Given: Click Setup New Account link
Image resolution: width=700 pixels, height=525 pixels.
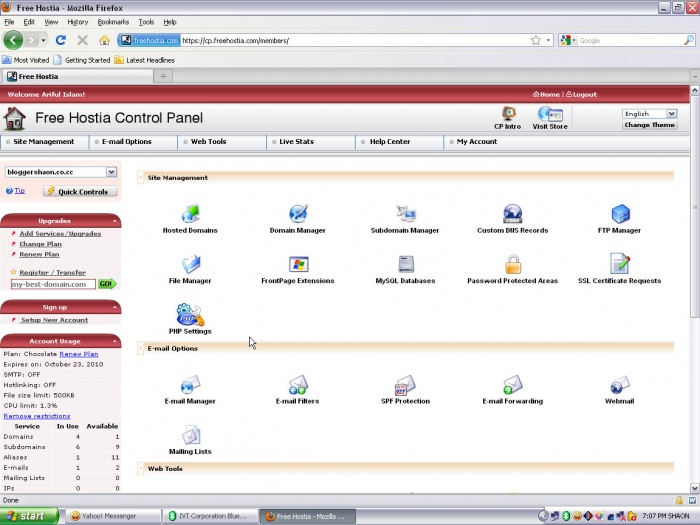Looking at the screenshot, I should tap(54, 320).
